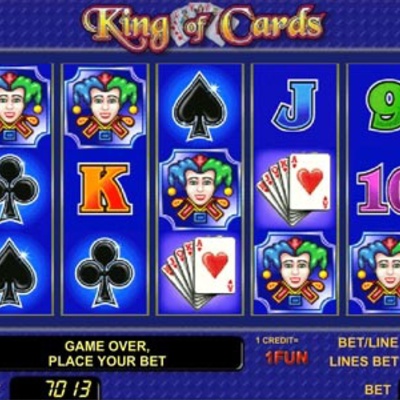Screen dimensions: 400x400
Task: Click the black spade at bottom of reel one
Action: (17, 273)
